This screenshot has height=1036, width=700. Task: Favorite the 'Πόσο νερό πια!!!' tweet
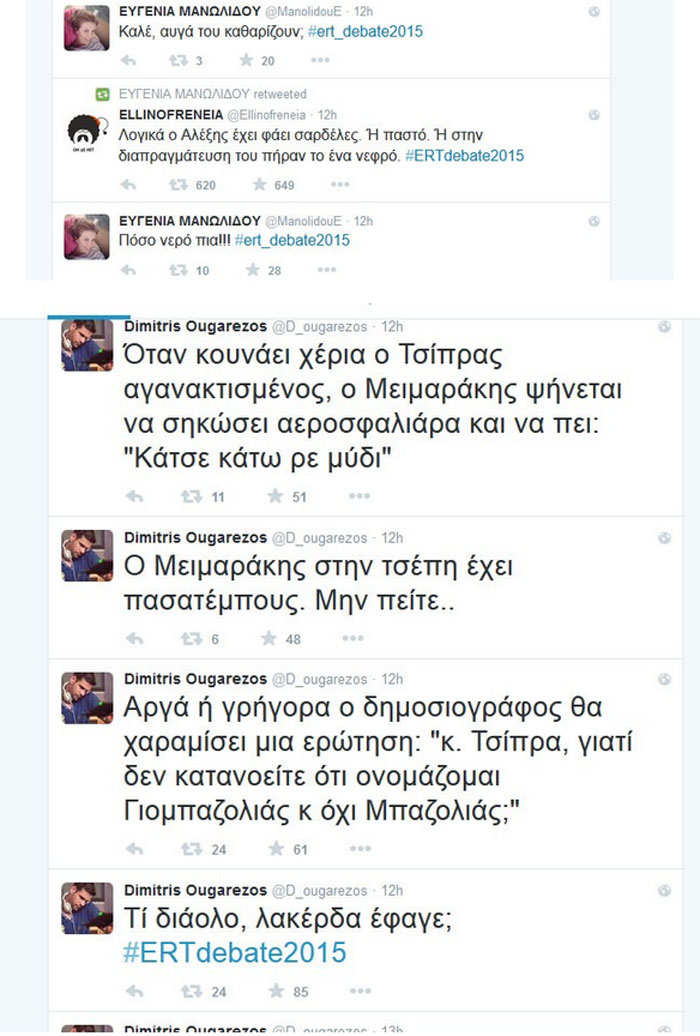pyautogui.click(x=252, y=270)
